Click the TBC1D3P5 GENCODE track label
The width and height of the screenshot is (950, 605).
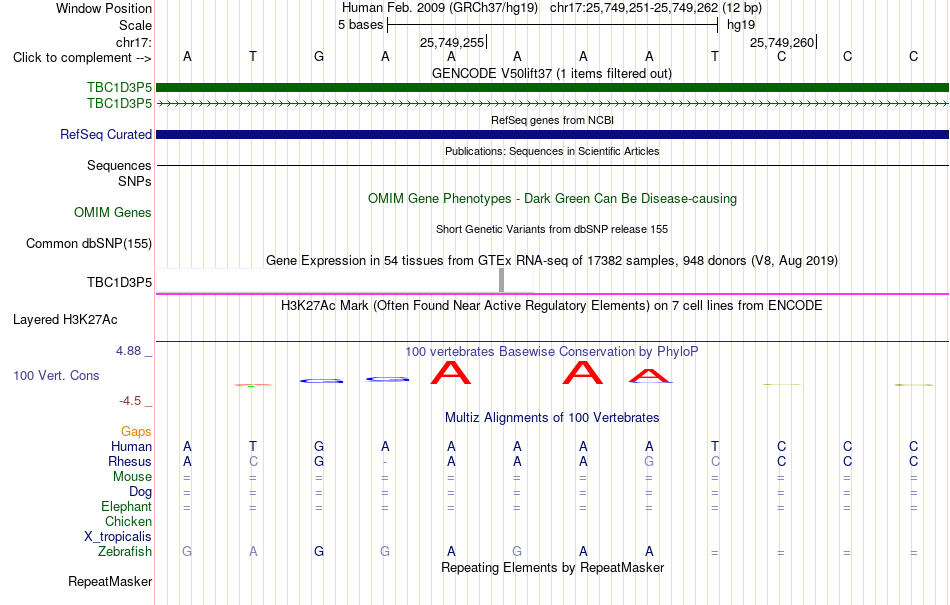(x=119, y=88)
